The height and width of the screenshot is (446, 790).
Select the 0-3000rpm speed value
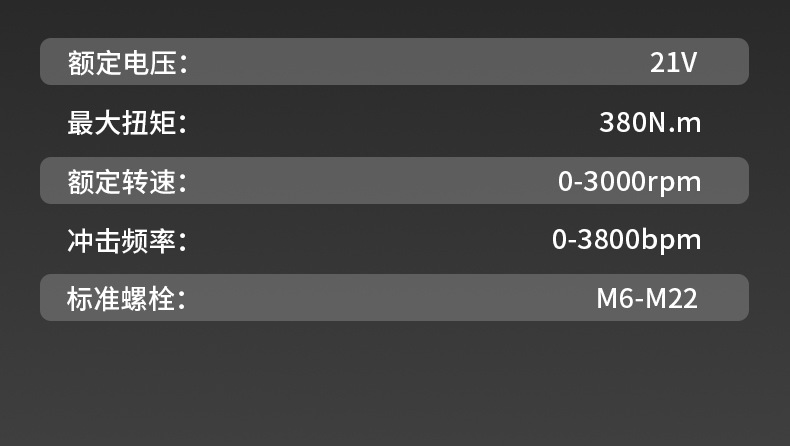[629, 182]
